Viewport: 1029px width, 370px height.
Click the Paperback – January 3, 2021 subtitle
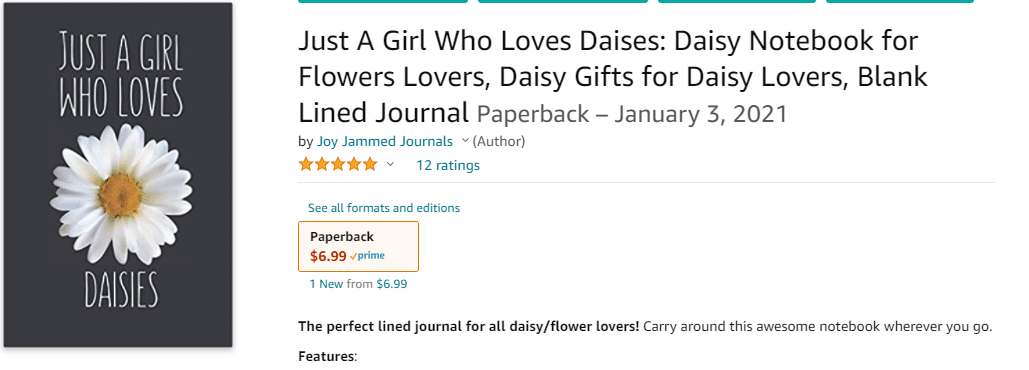[631, 114]
